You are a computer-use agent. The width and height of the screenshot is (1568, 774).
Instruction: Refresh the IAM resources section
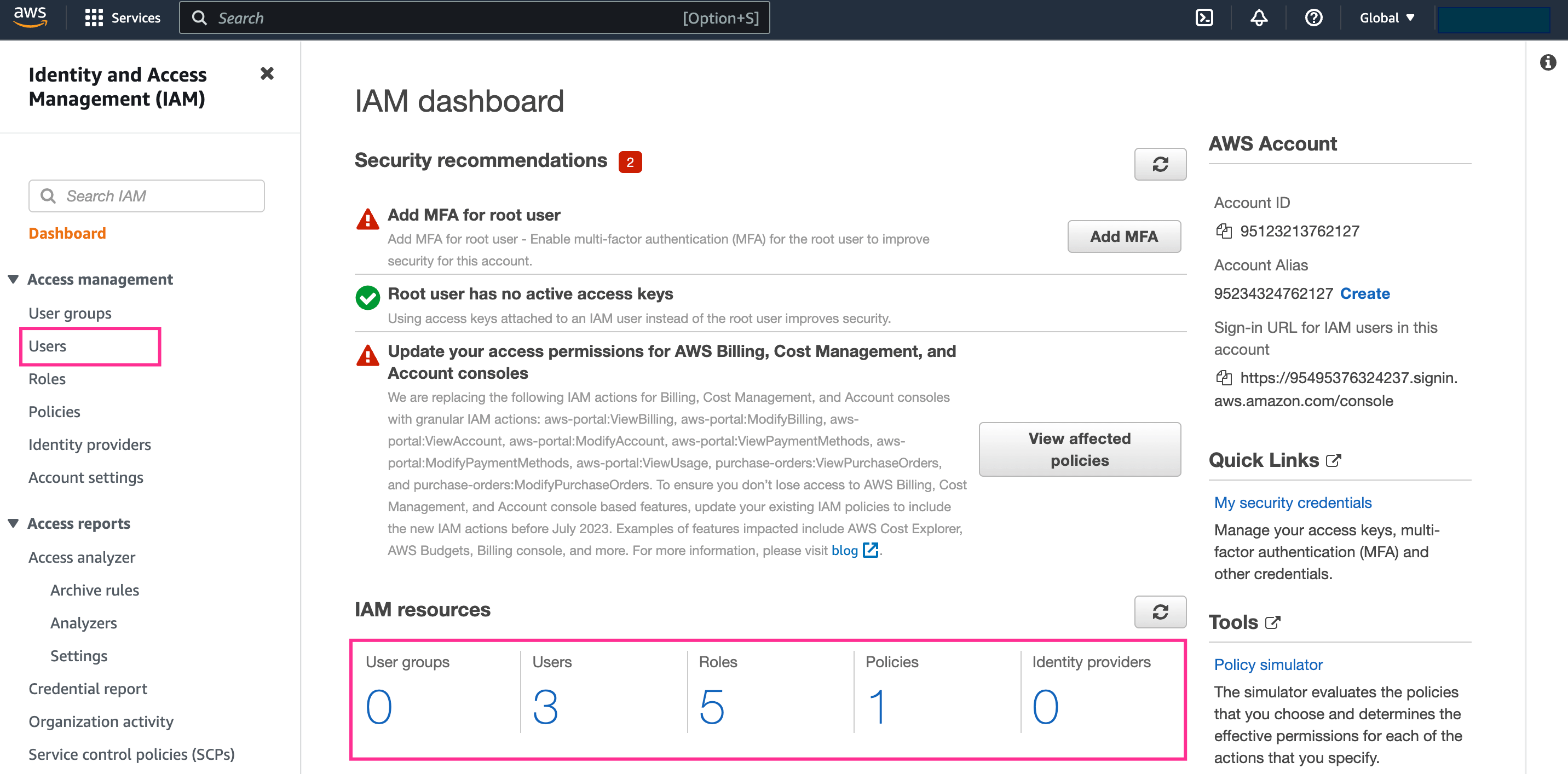1160,611
